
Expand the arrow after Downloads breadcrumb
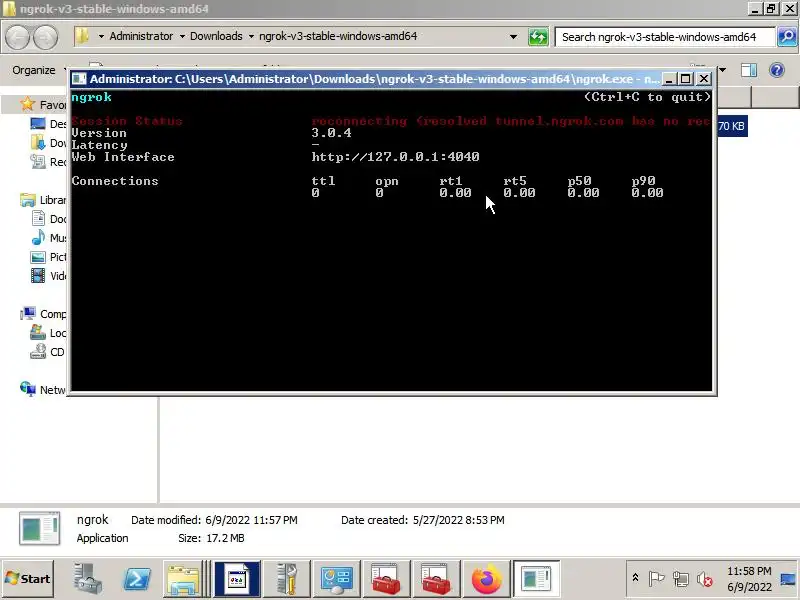251,37
